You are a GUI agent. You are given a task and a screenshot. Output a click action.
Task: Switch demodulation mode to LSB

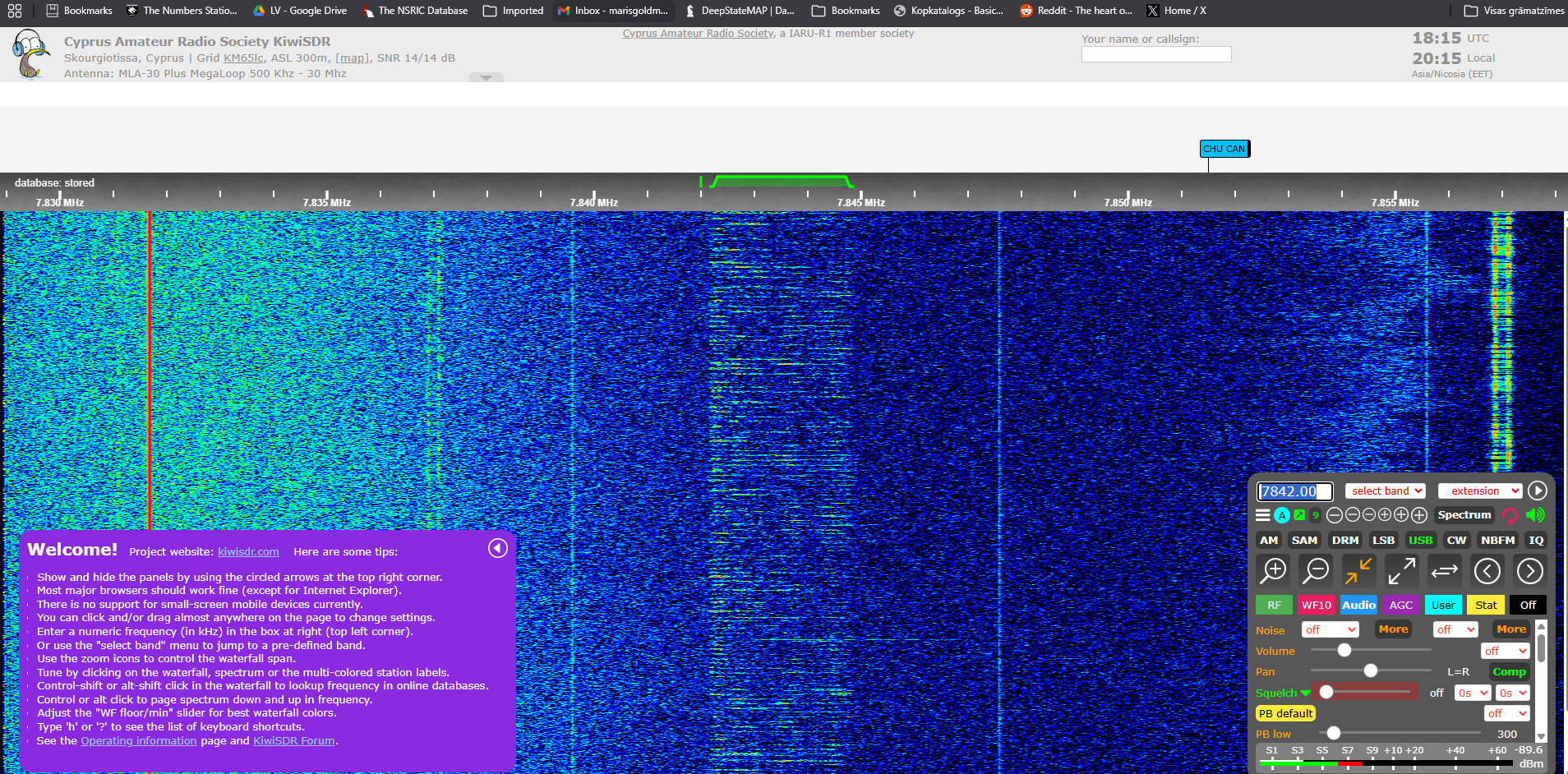point(1383,541)
